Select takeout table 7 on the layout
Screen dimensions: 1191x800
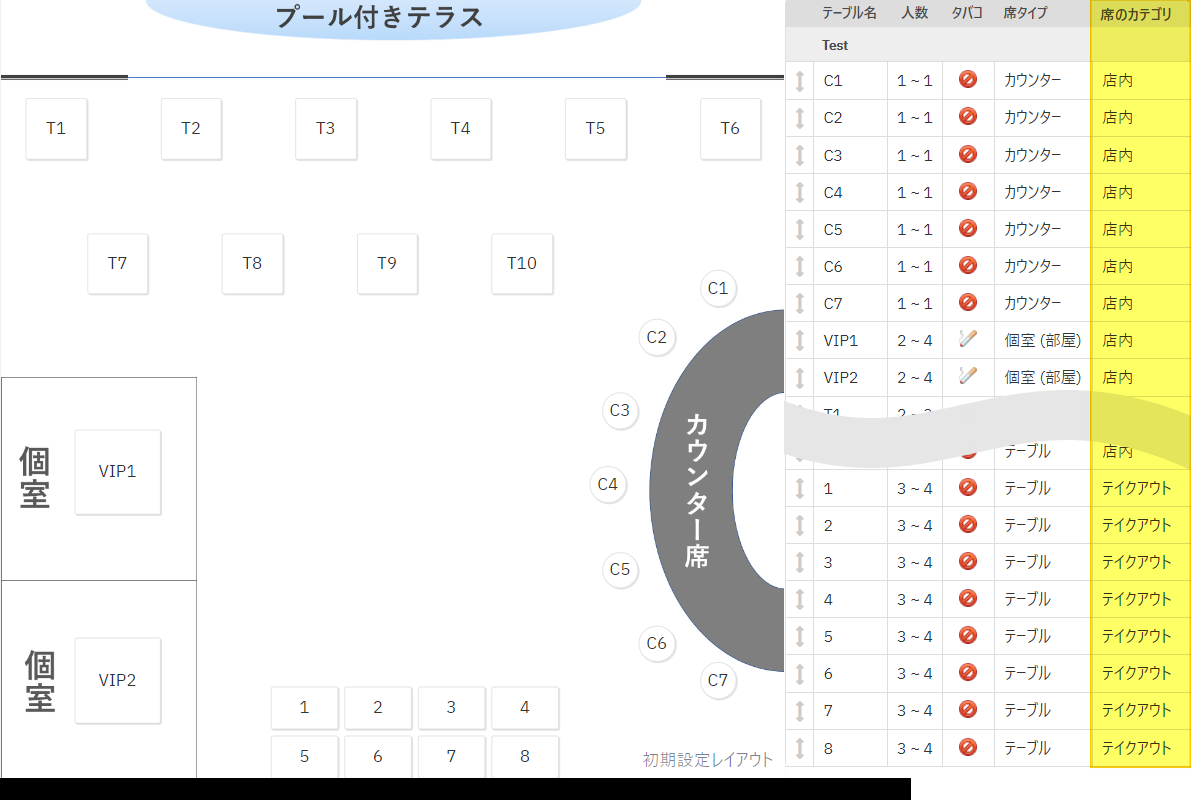[451, 756]
